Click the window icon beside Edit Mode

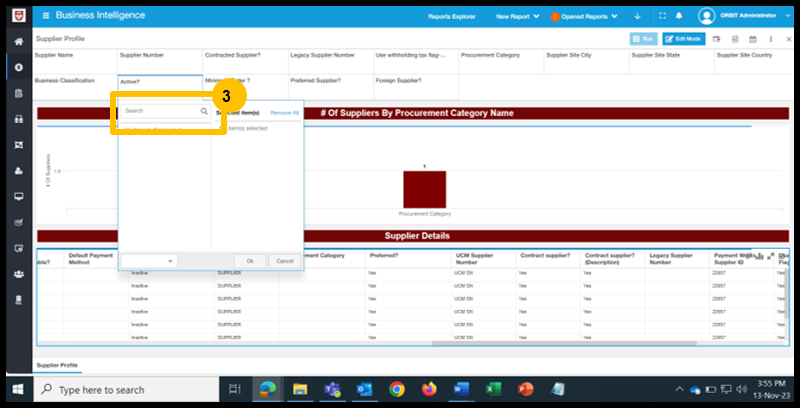(716, 39)
